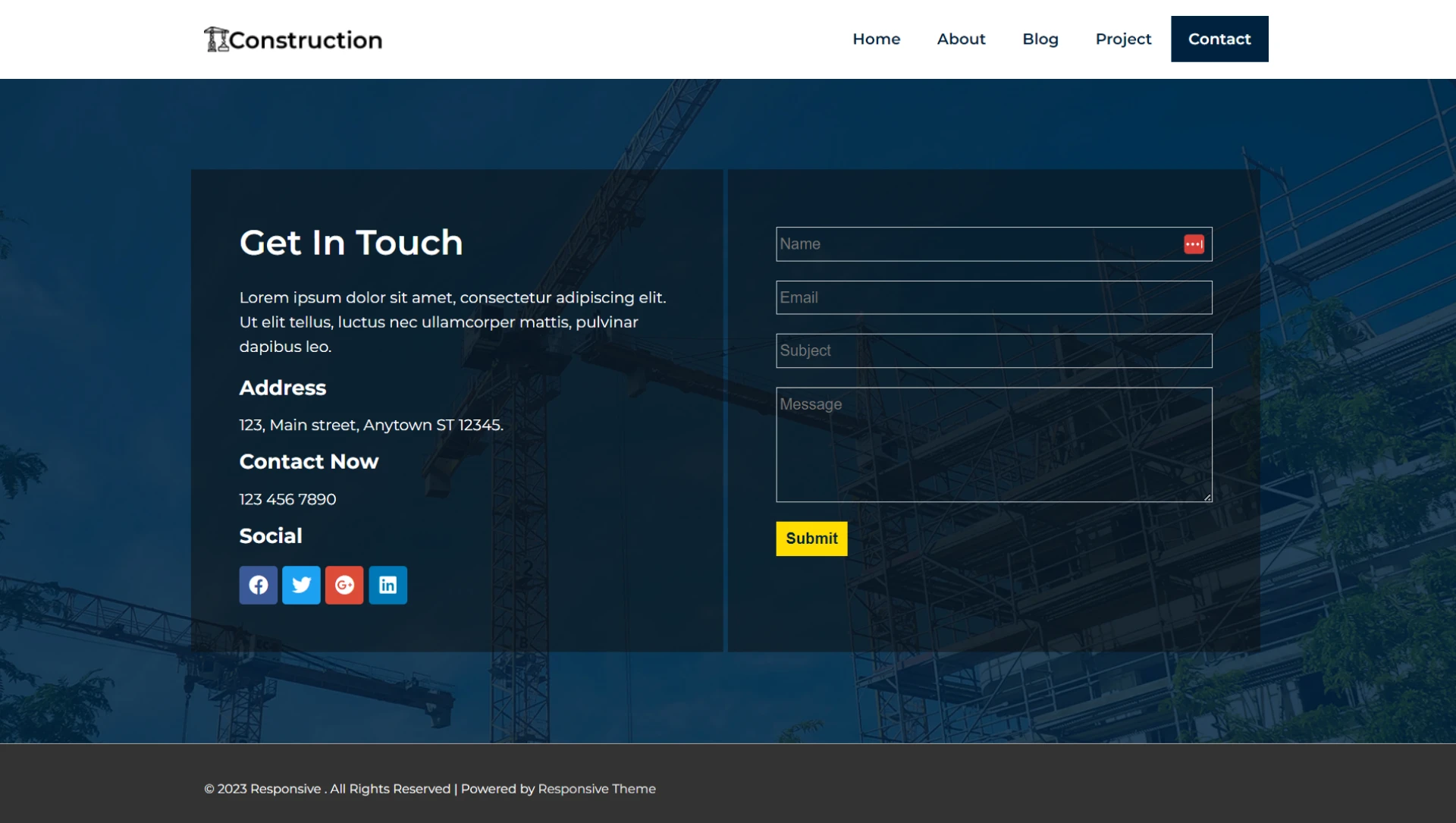Click the 'Social' heading
1456x823 pixels.
pos(271,536)
